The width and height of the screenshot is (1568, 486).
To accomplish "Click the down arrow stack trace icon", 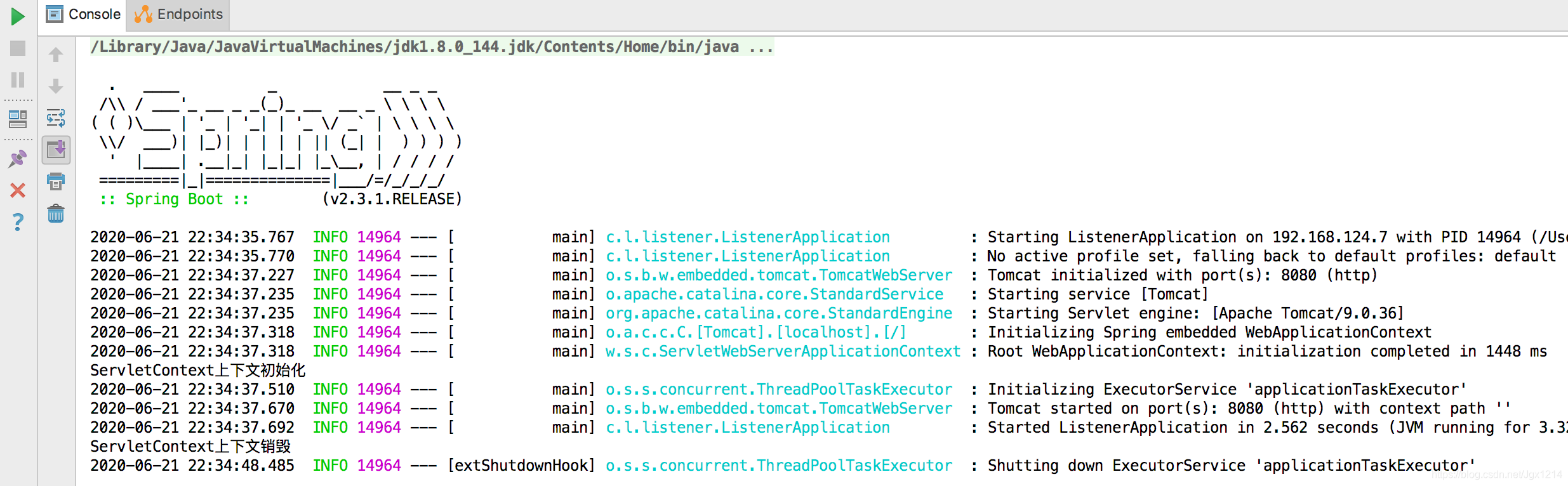I will pos(56,86).
